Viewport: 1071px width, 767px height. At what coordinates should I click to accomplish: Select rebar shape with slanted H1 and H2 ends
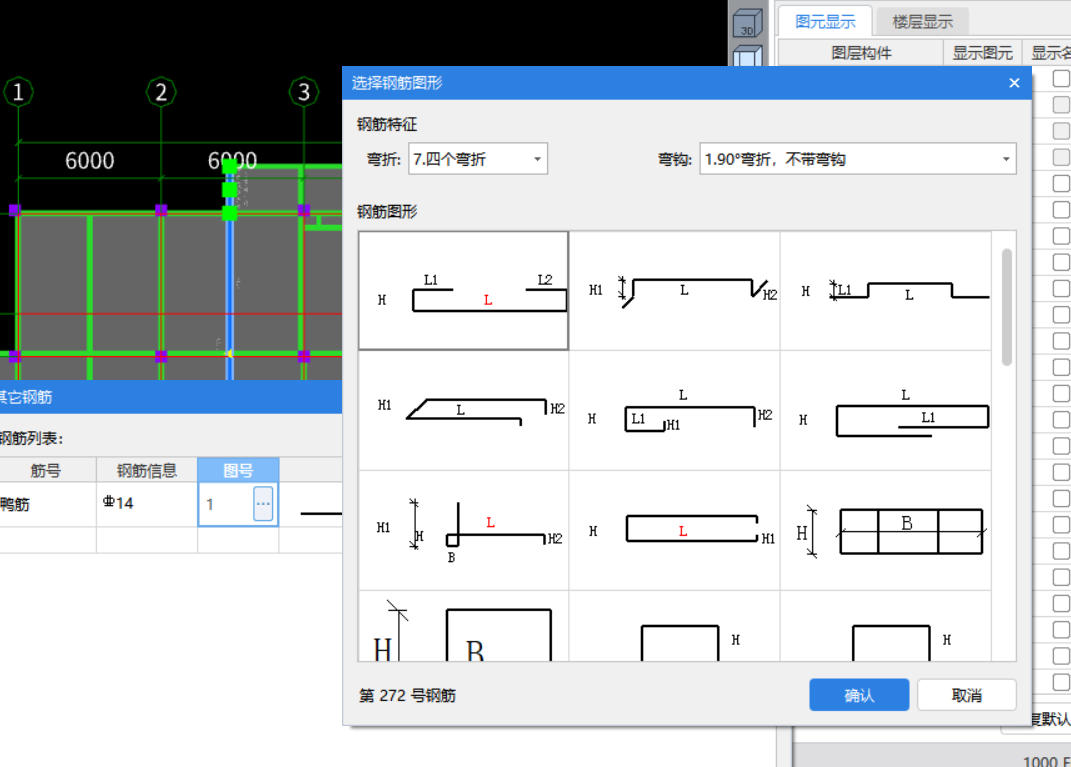pos(675,291)
